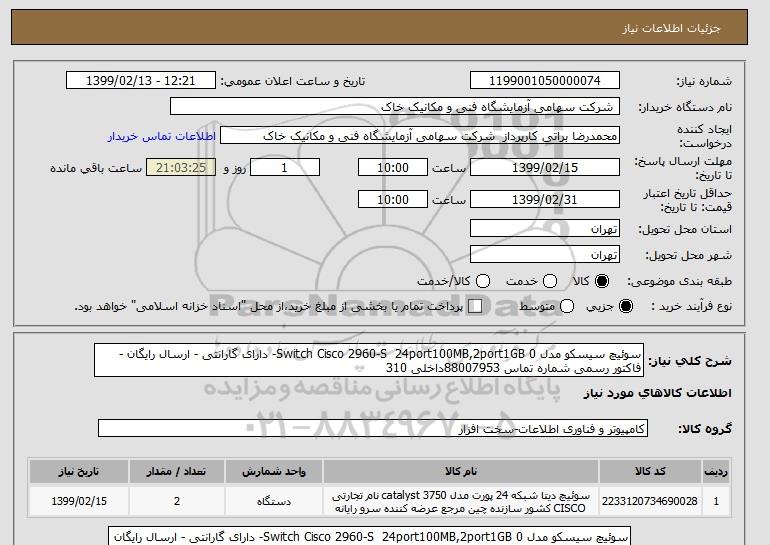
Task: Click the جزئیات اطلاعات نیاز header title
Action: (671, 28)
